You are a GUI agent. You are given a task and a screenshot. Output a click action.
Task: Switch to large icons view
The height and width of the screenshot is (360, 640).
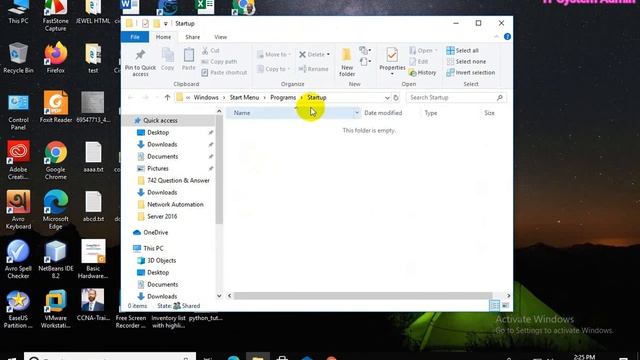click(505, 305)
